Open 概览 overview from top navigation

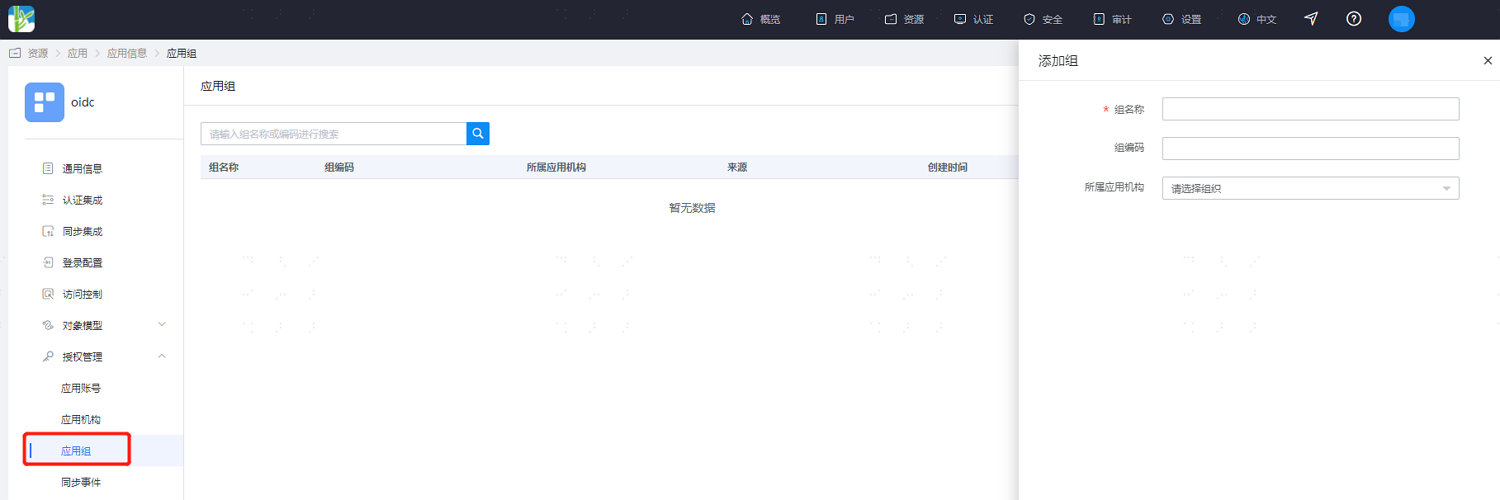pyautogui.click(x=760, y=19)
